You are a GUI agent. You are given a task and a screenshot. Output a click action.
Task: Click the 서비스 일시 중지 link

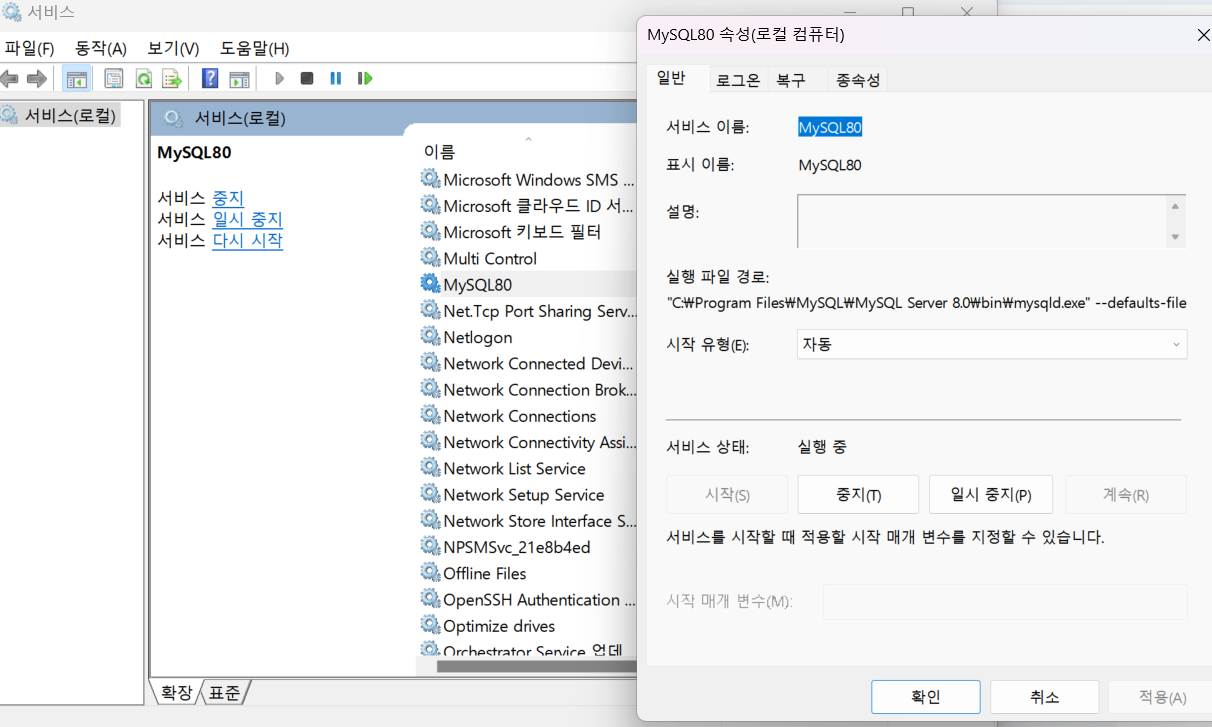[248, 219]
